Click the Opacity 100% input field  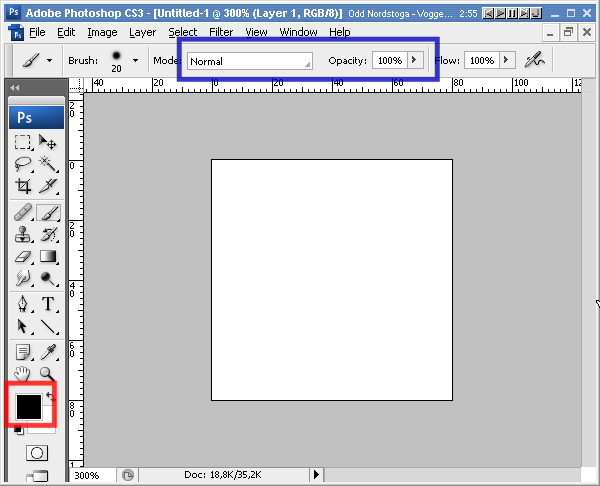click(x=390, y=60)
